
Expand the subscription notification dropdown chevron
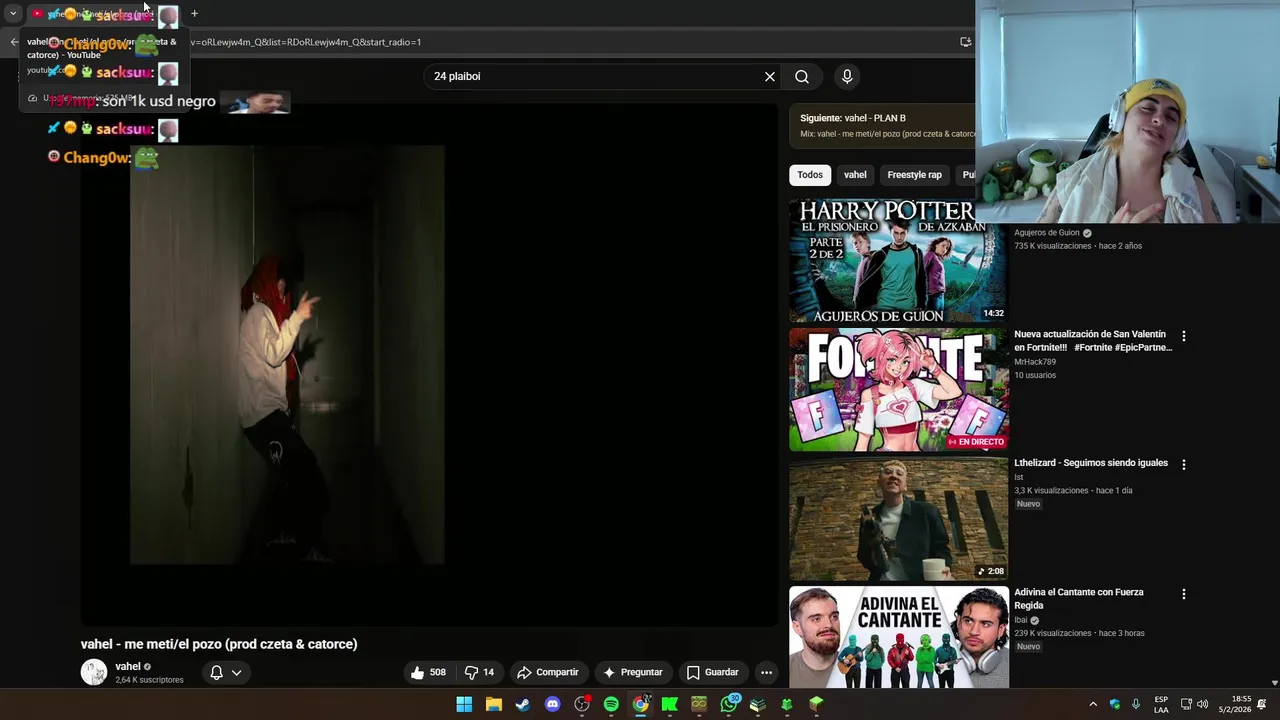(237, 672)
